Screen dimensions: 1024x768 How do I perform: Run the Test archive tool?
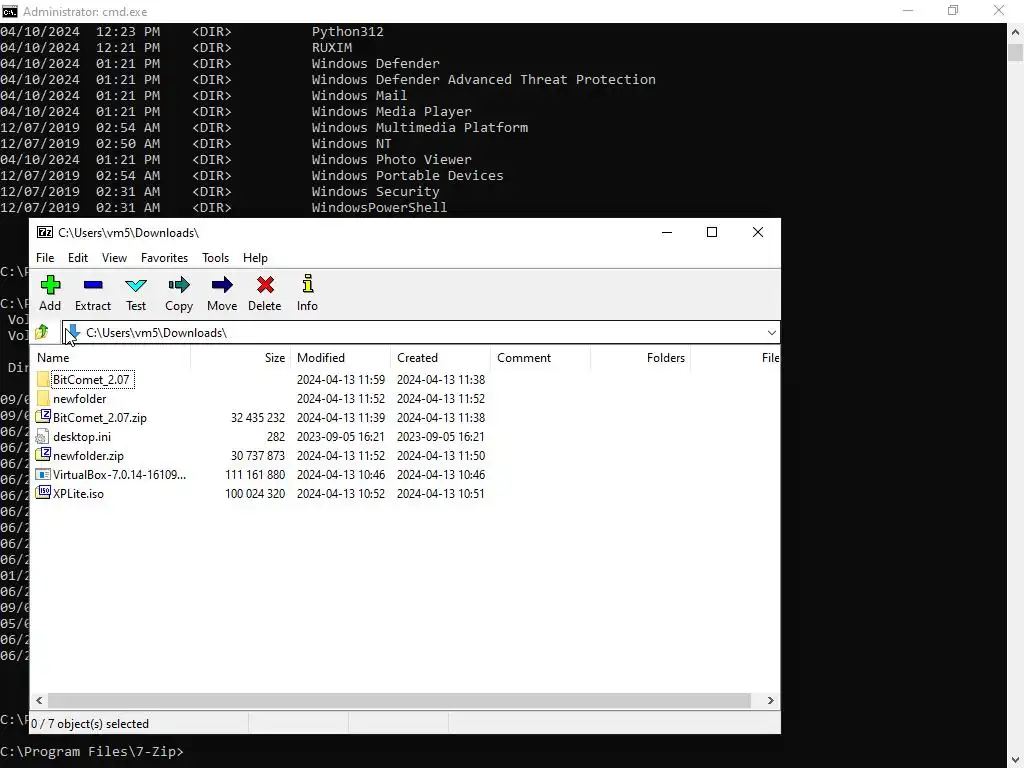click(x=136, y=285)
